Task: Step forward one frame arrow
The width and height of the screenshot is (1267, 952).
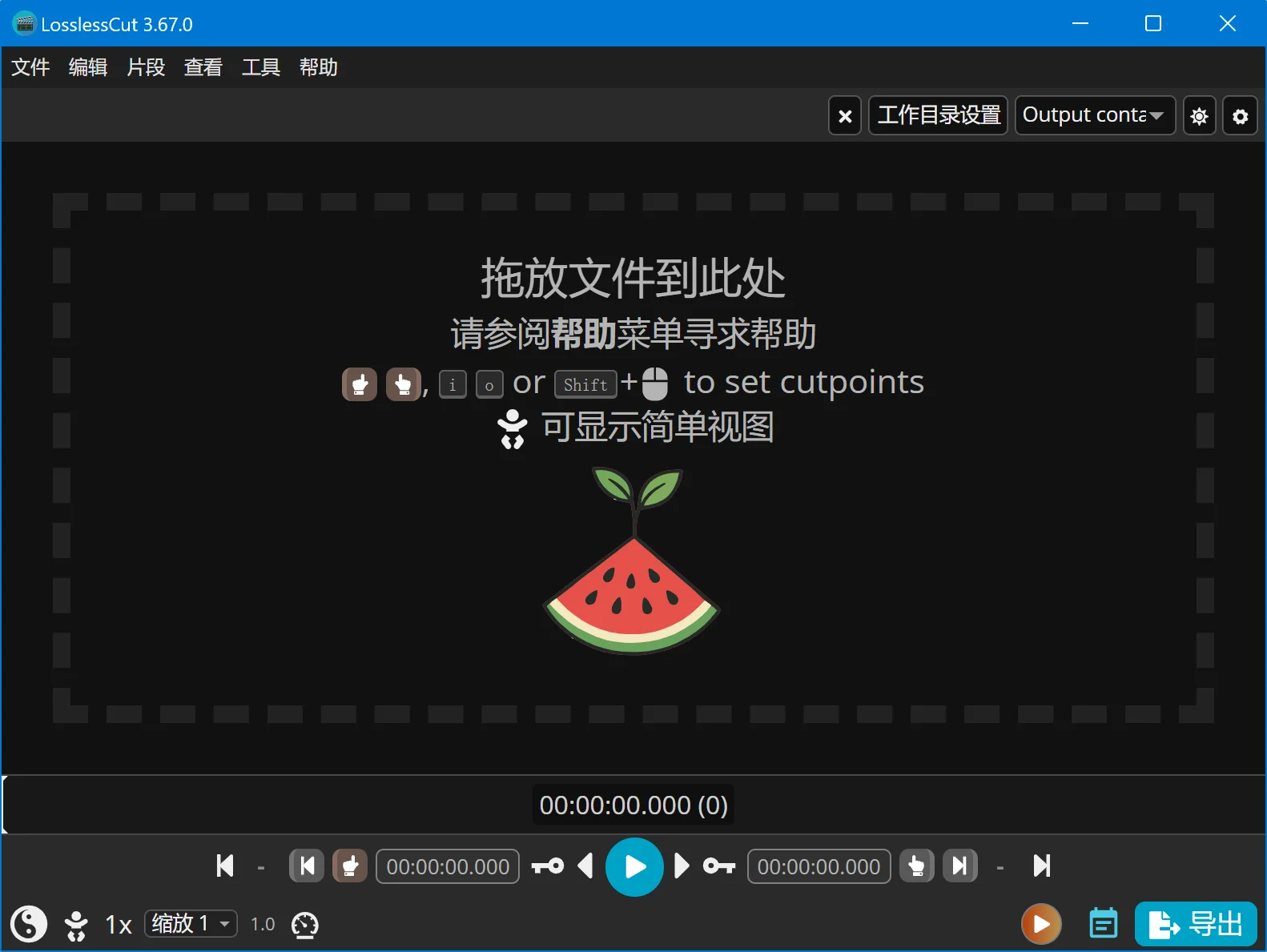Action: 682,866
